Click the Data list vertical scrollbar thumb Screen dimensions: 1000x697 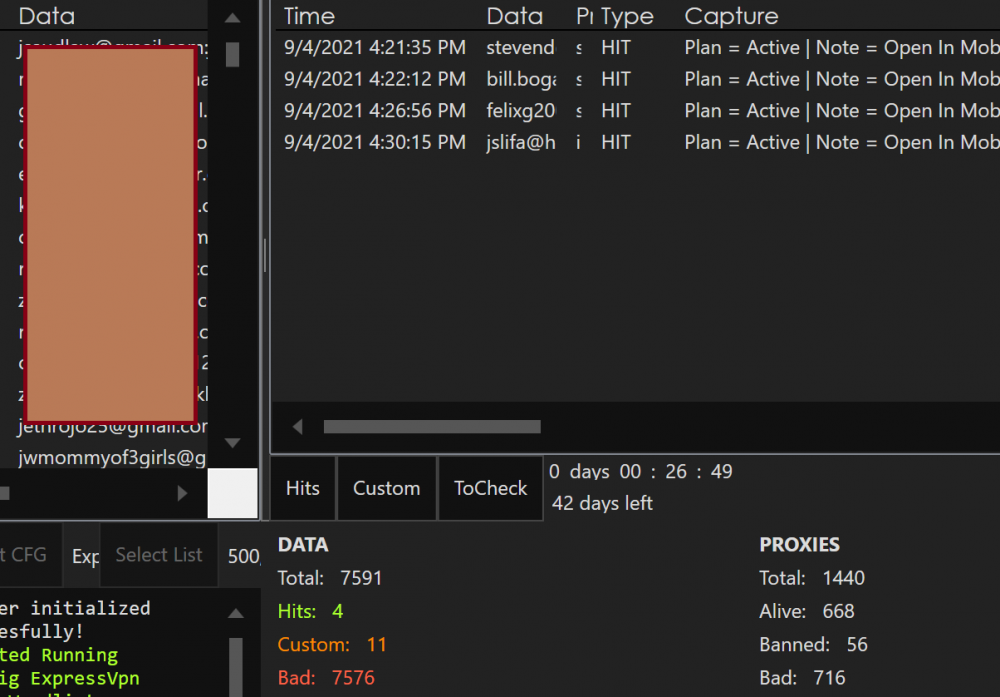pos(232,54)
